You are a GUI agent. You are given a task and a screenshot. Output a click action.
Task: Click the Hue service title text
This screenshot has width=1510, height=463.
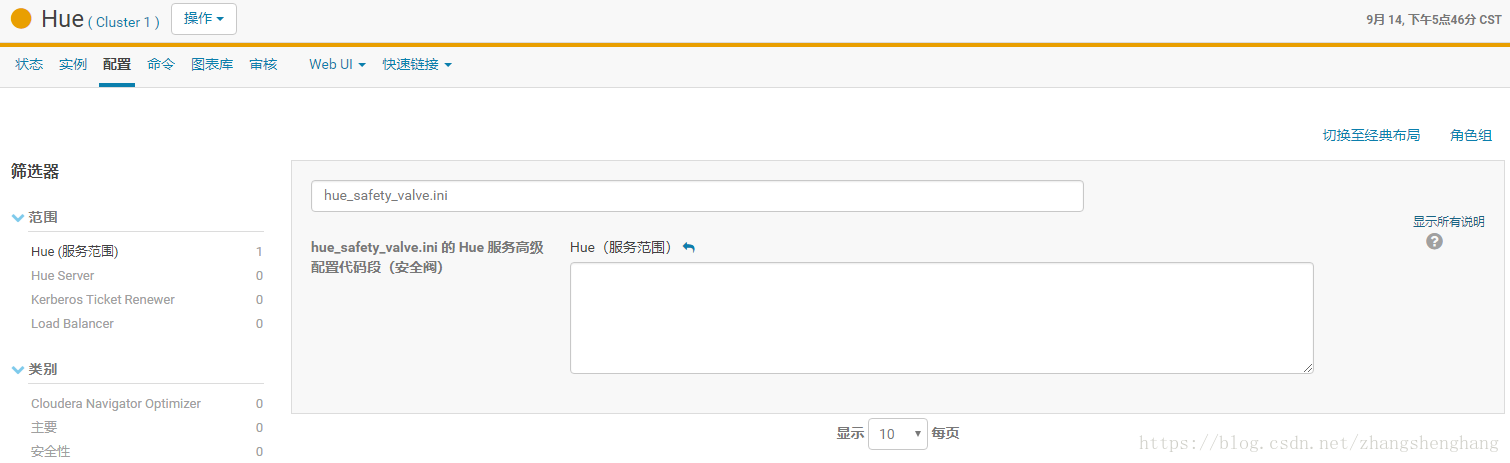pyautogui.click(x=62, y=19)
